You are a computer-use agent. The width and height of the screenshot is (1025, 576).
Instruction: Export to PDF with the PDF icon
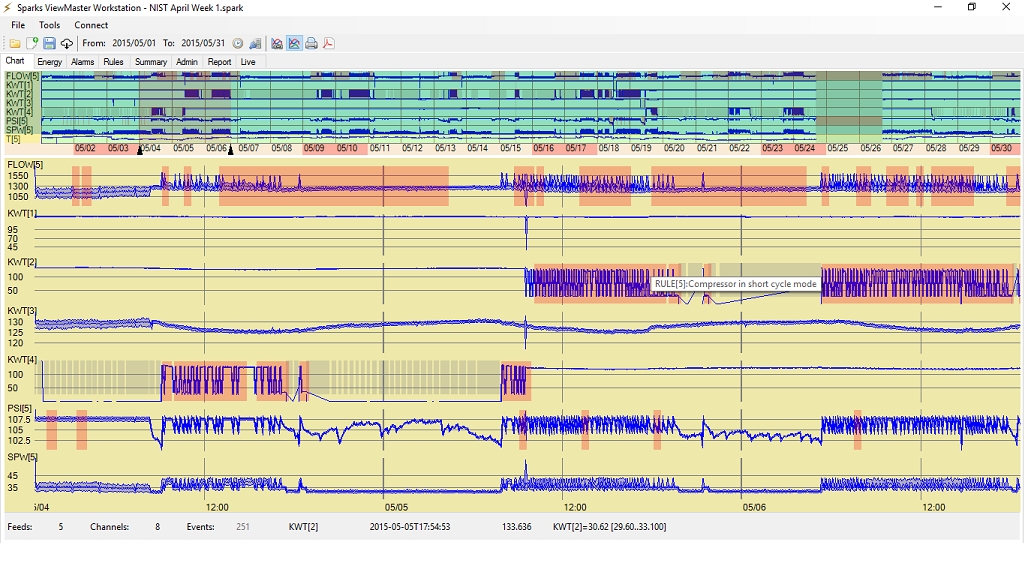point(329,43)
